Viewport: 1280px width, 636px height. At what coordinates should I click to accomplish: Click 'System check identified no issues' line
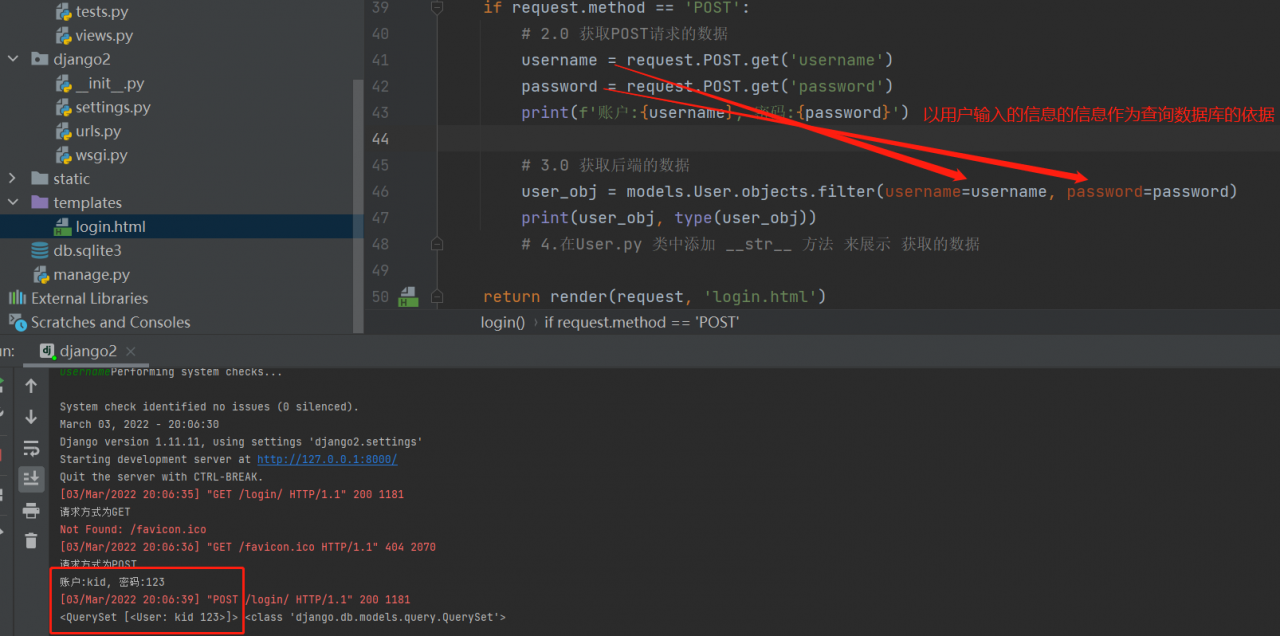[x=209, y=407]
